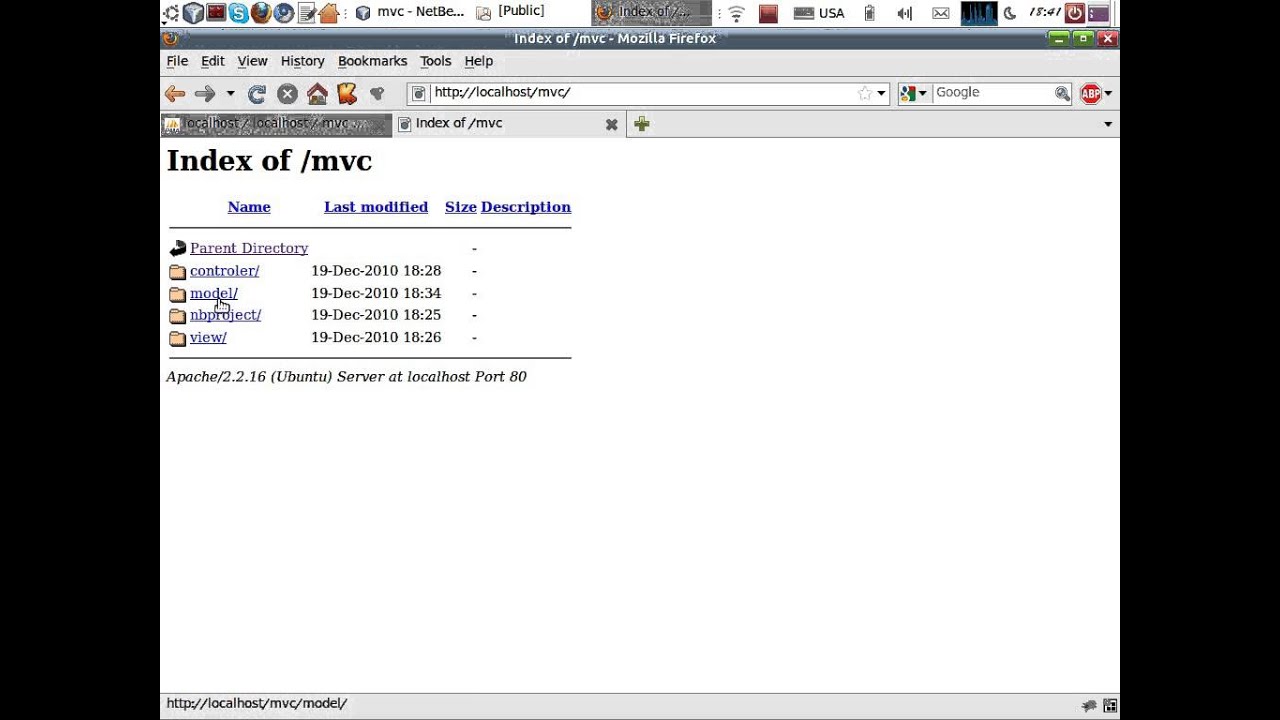Open the File menu

tap(177, 61)
